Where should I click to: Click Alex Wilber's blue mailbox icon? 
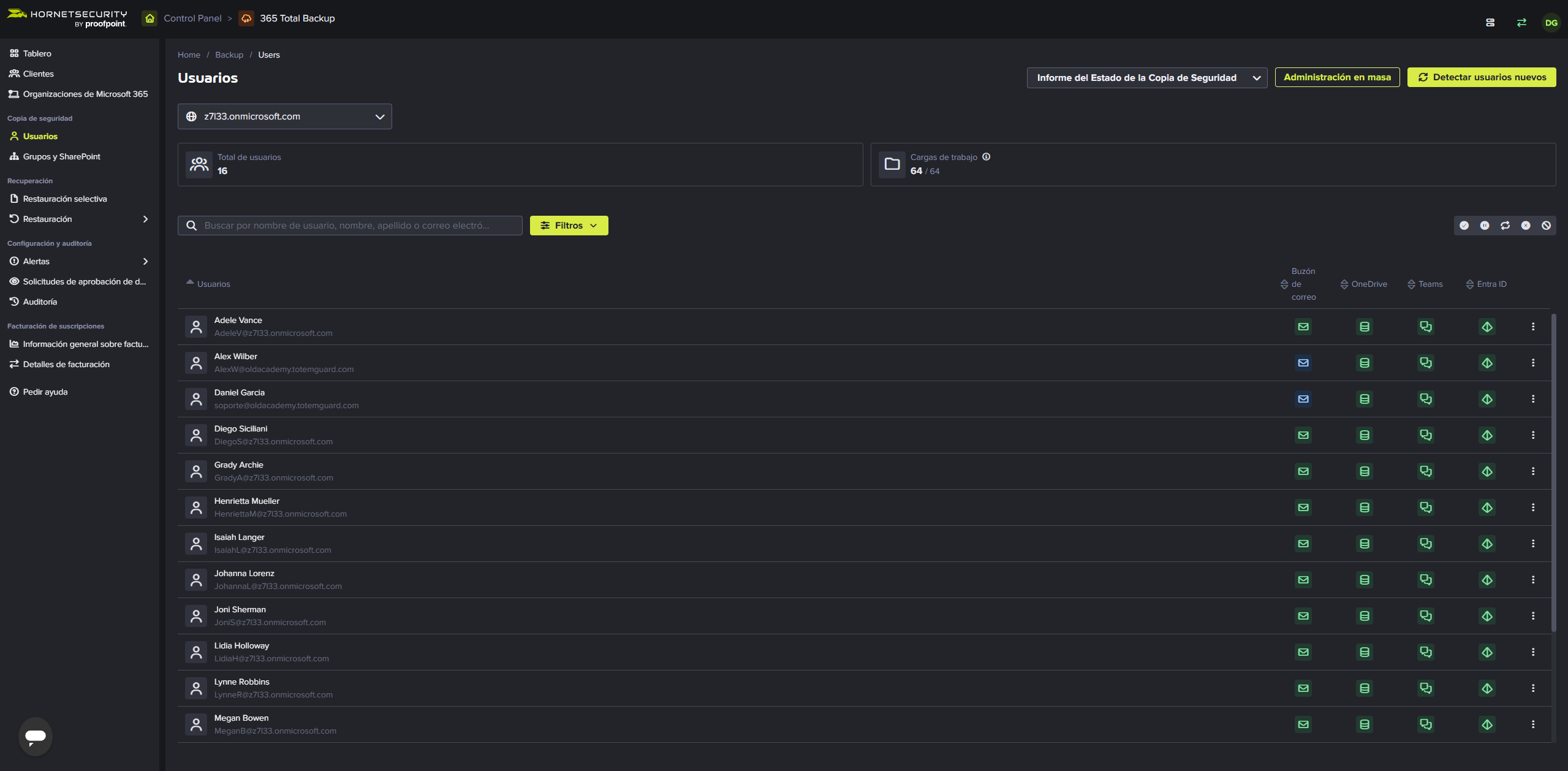tap(1303, 363)
